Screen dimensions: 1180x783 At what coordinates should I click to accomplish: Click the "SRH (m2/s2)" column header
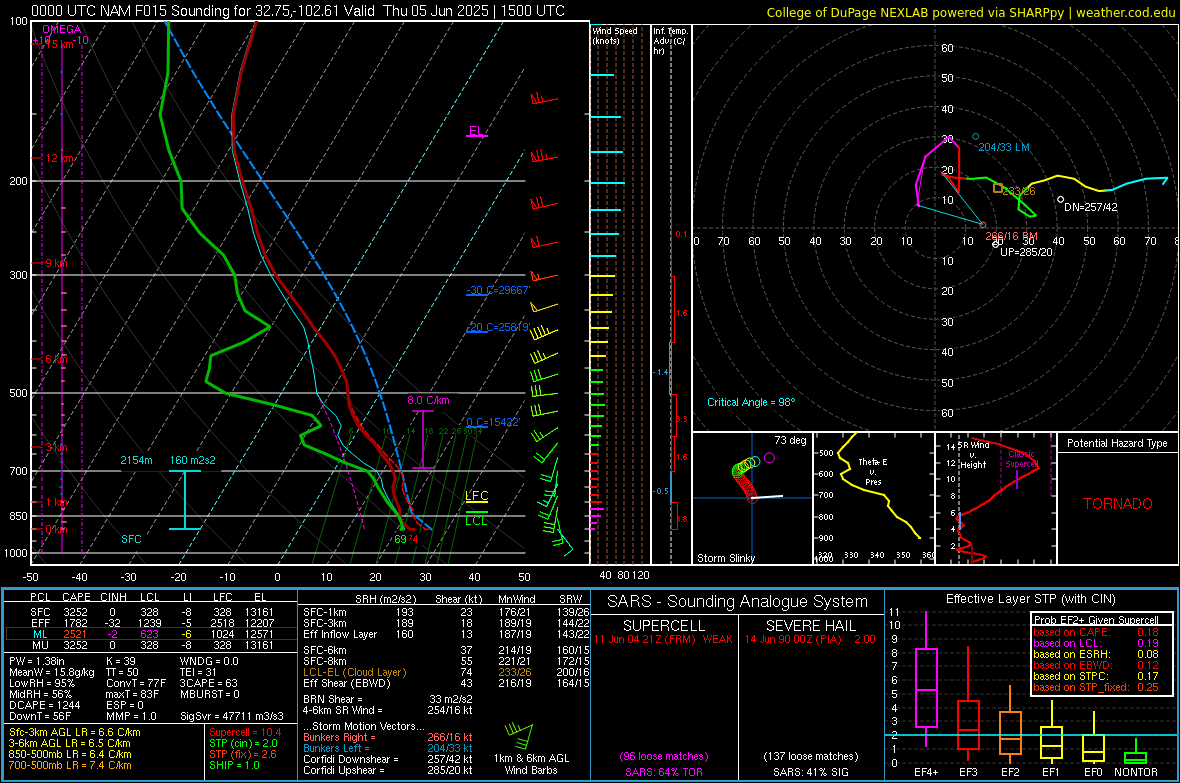[385, 599]
